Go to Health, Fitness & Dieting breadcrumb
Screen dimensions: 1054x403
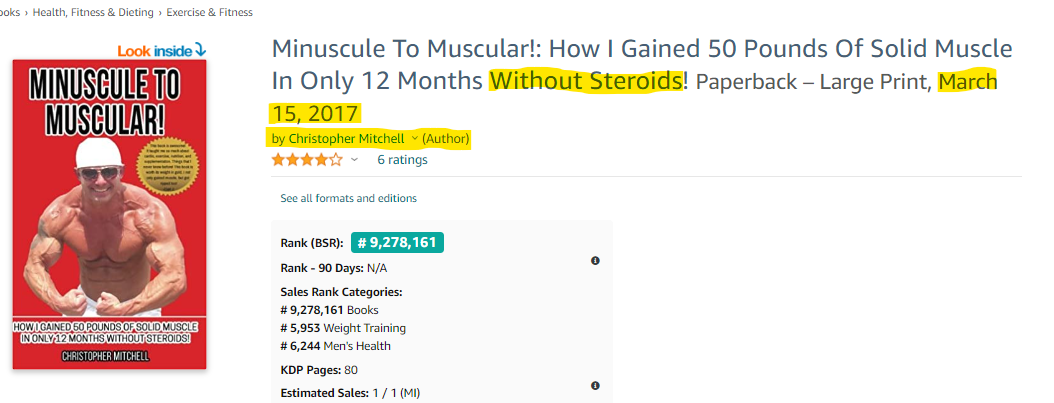tap(93, 12)
